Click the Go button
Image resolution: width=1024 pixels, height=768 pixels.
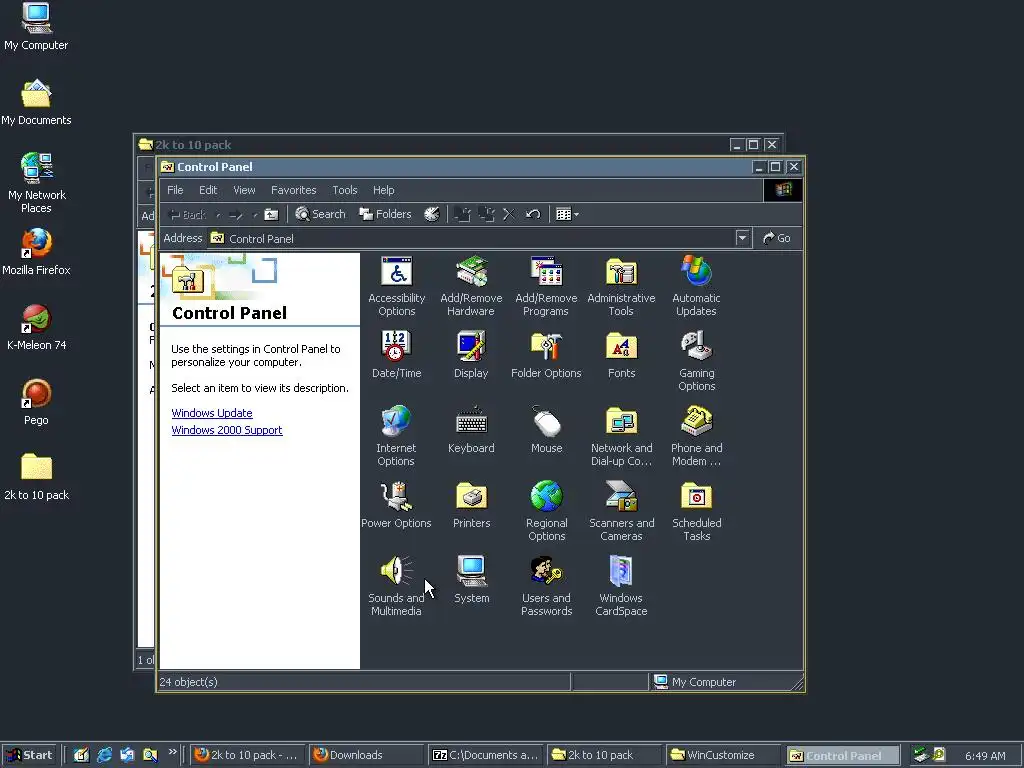[x=777, y=238]
